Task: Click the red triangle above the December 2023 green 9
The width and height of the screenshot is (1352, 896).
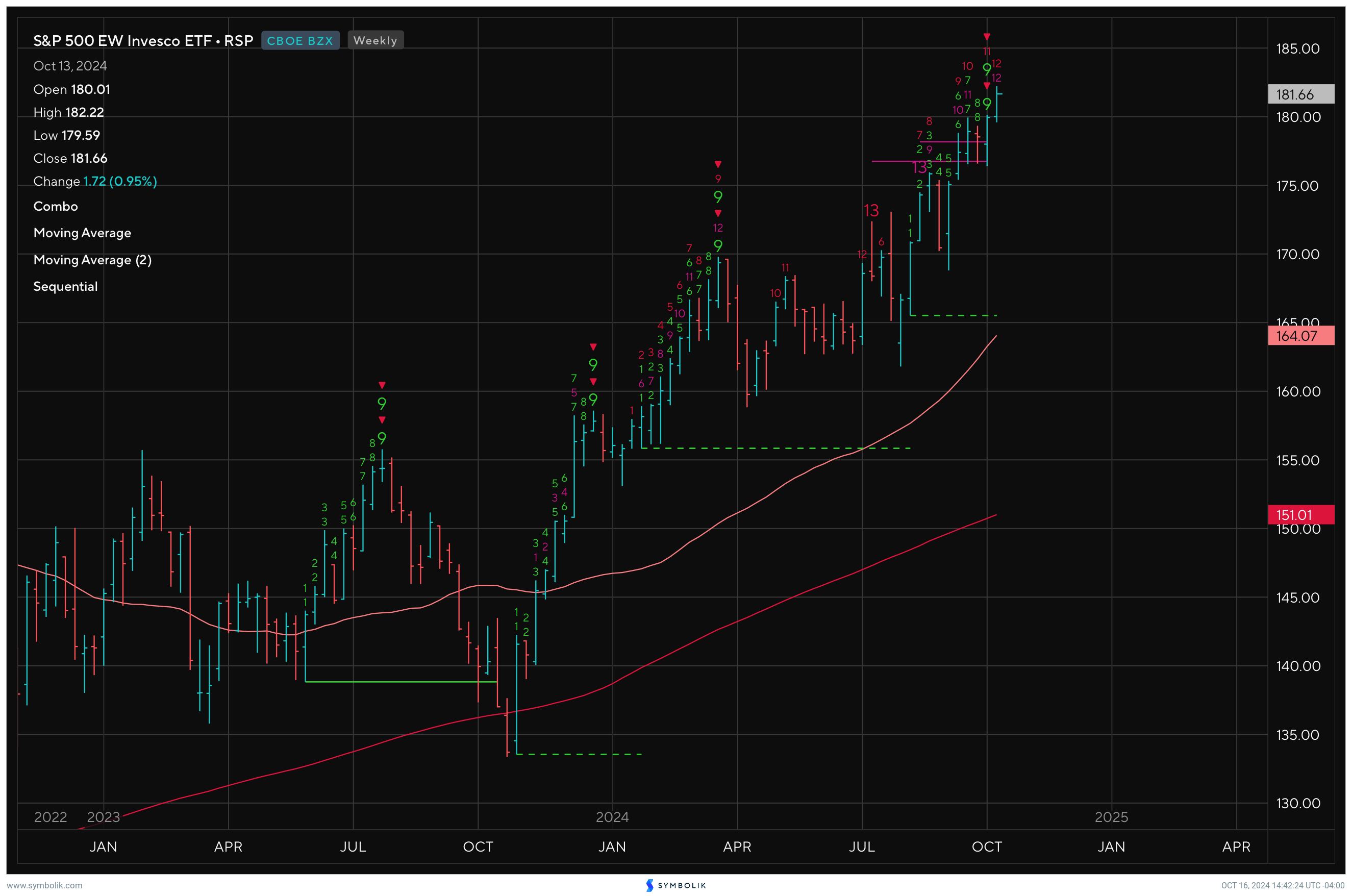Action: pos(593,347)
